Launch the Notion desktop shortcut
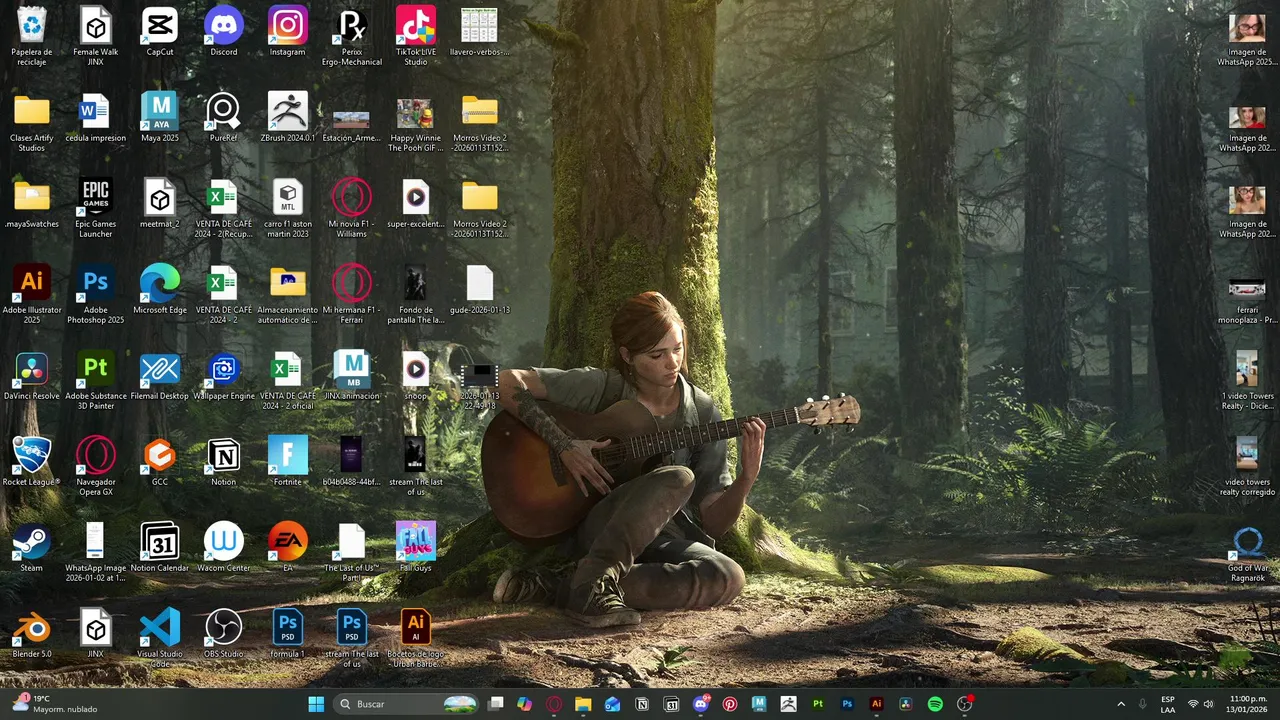Screen dimensions: 1280x720 pyautogui.click(x=224, y=462)
